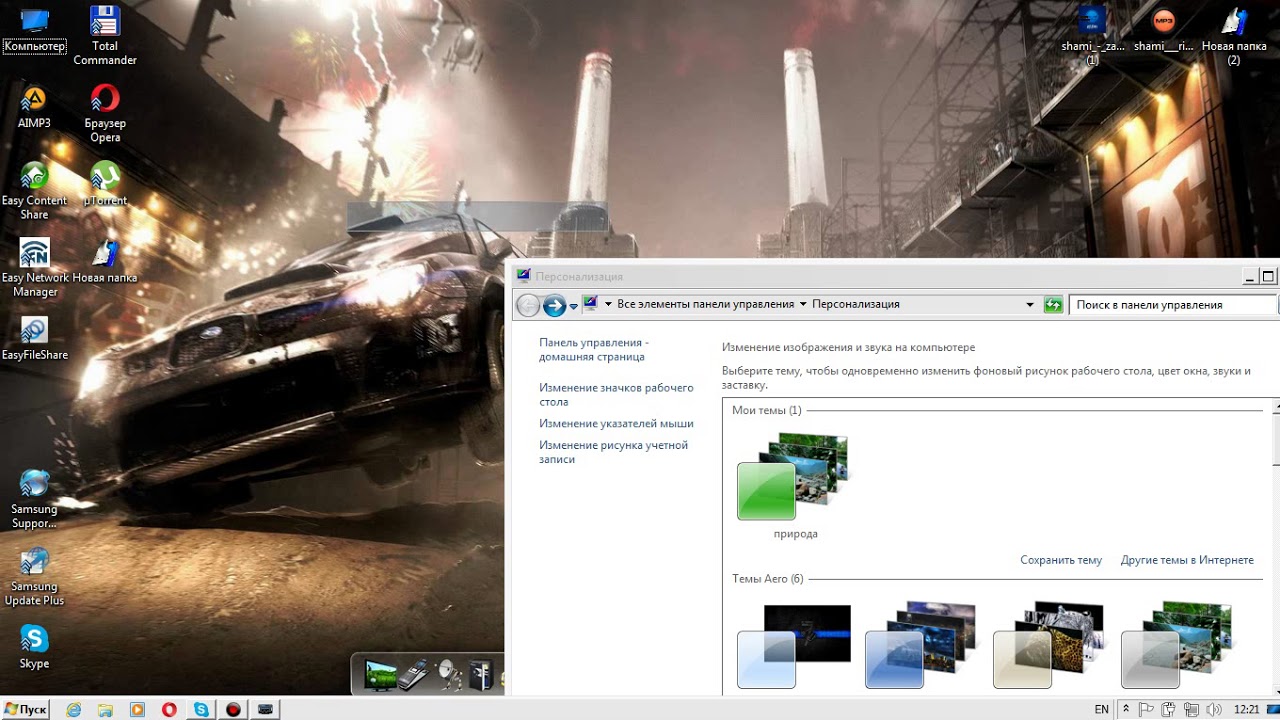
Task: Click the monitor icon in the desktop dock
Action: 380,676
